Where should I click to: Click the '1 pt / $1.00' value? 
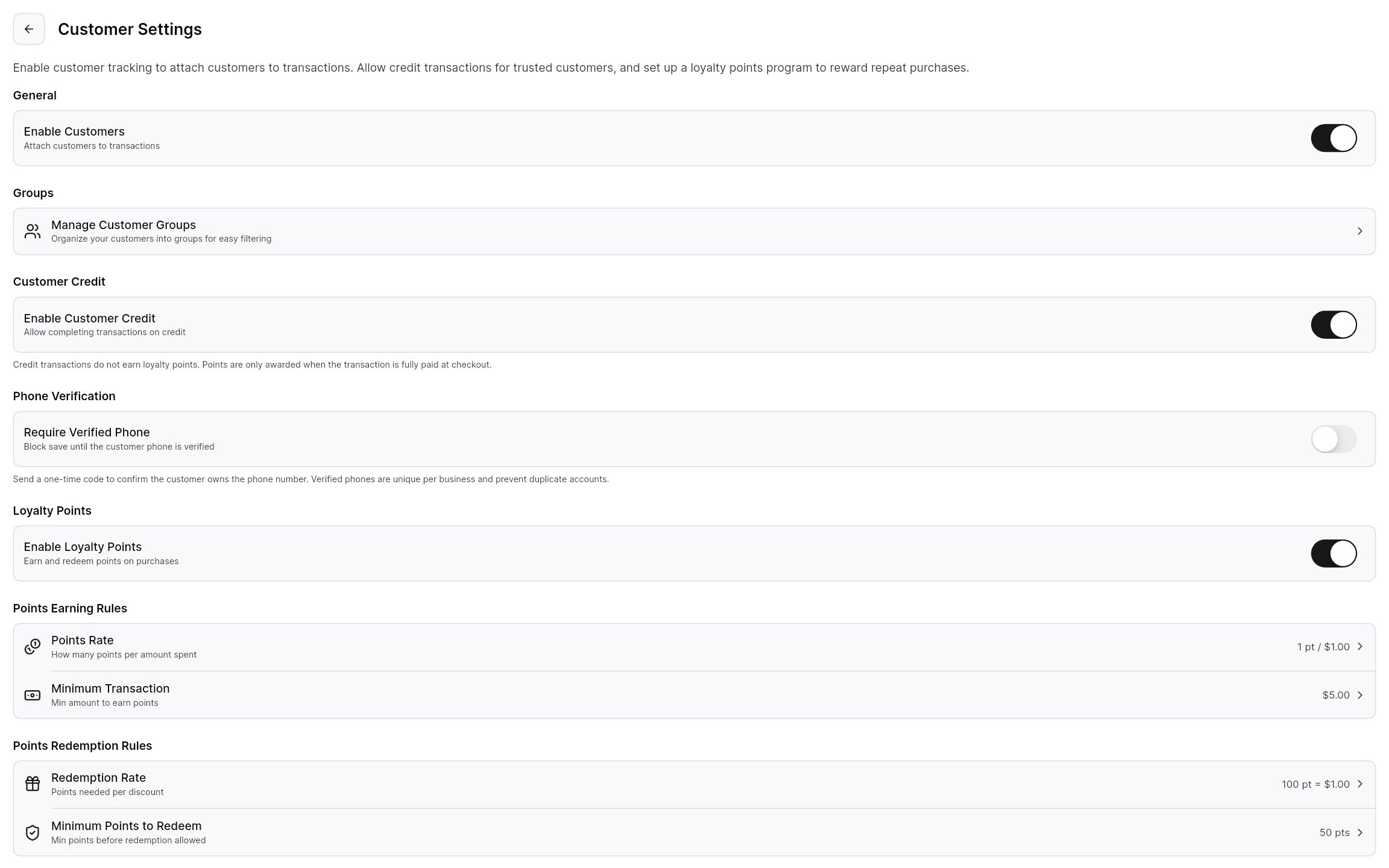(x=1323, y=647)
